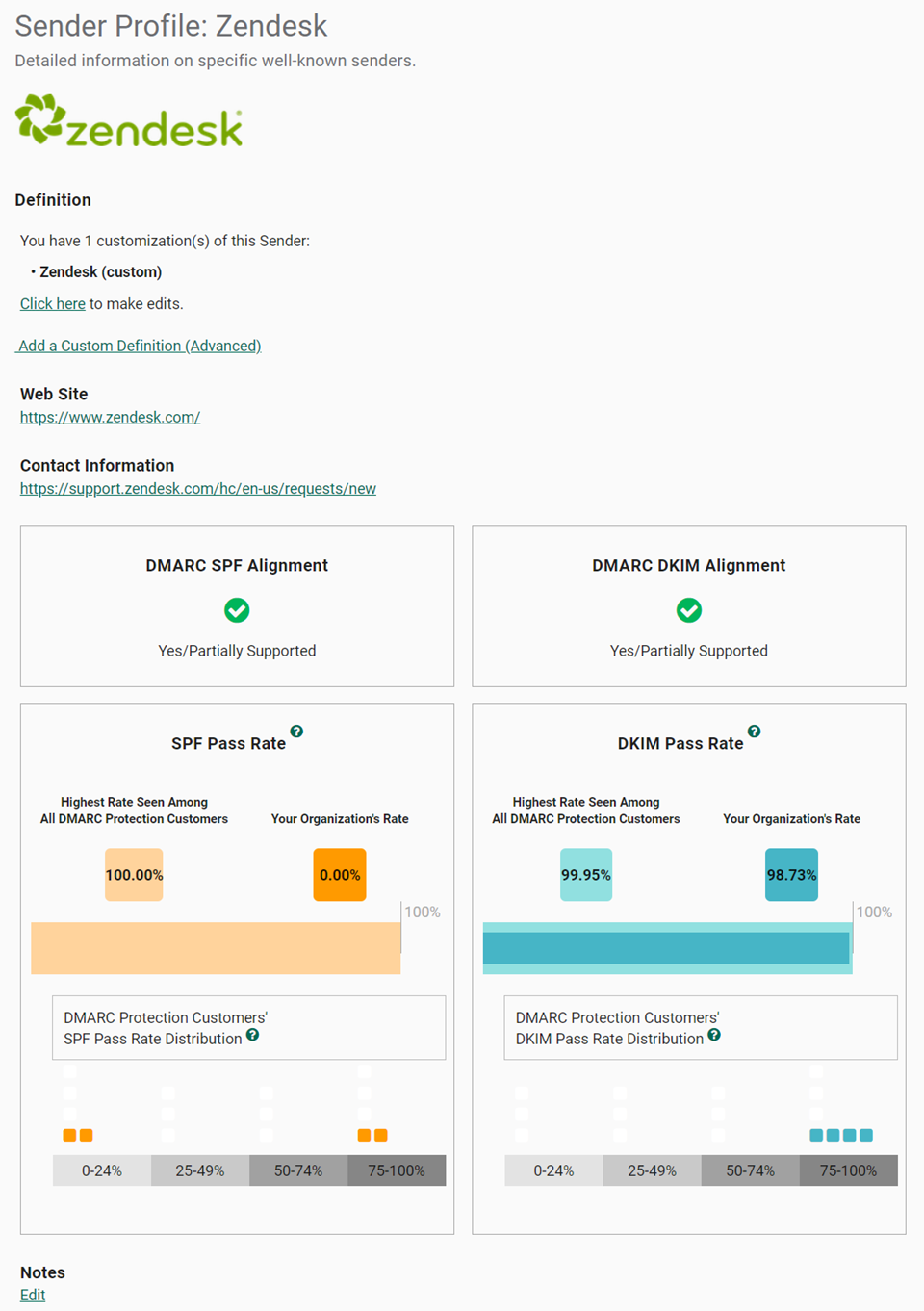
Task: Click the 'Contact Information' heading
Action: (97, 466)
